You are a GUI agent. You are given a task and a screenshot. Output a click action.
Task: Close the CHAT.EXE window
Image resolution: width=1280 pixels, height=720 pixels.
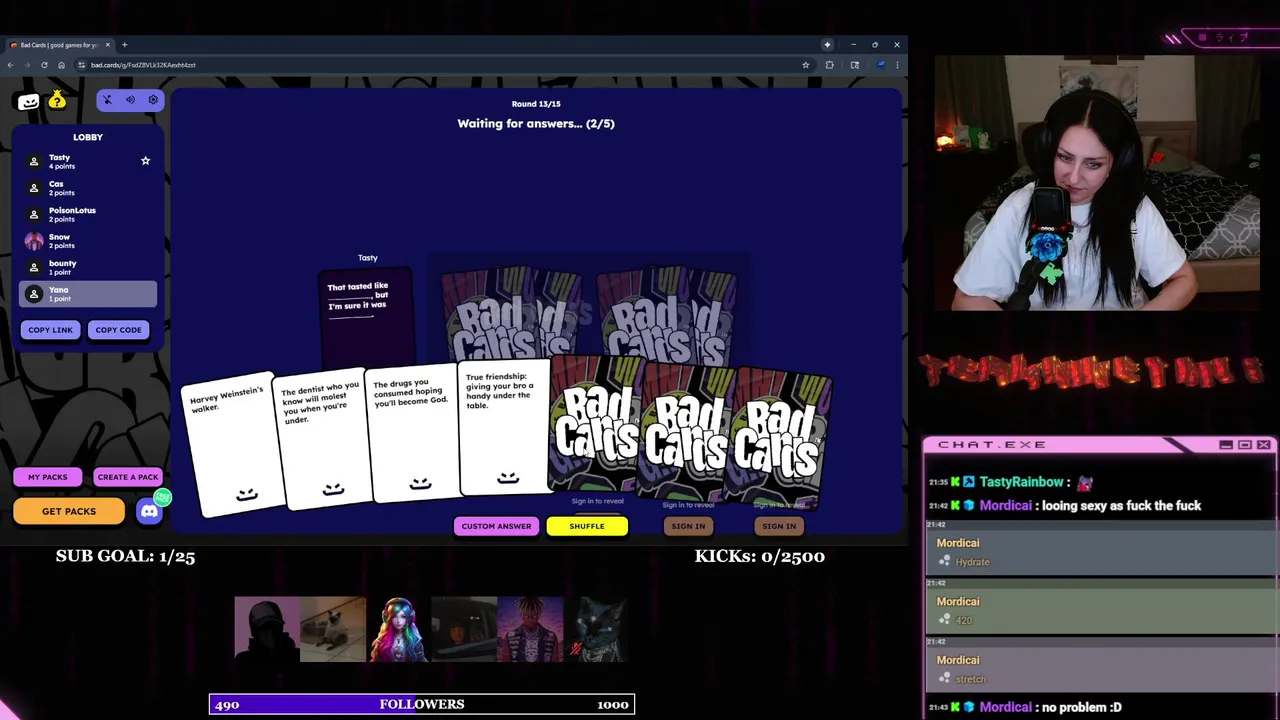pyautogui.click(x=1264, y=444)
